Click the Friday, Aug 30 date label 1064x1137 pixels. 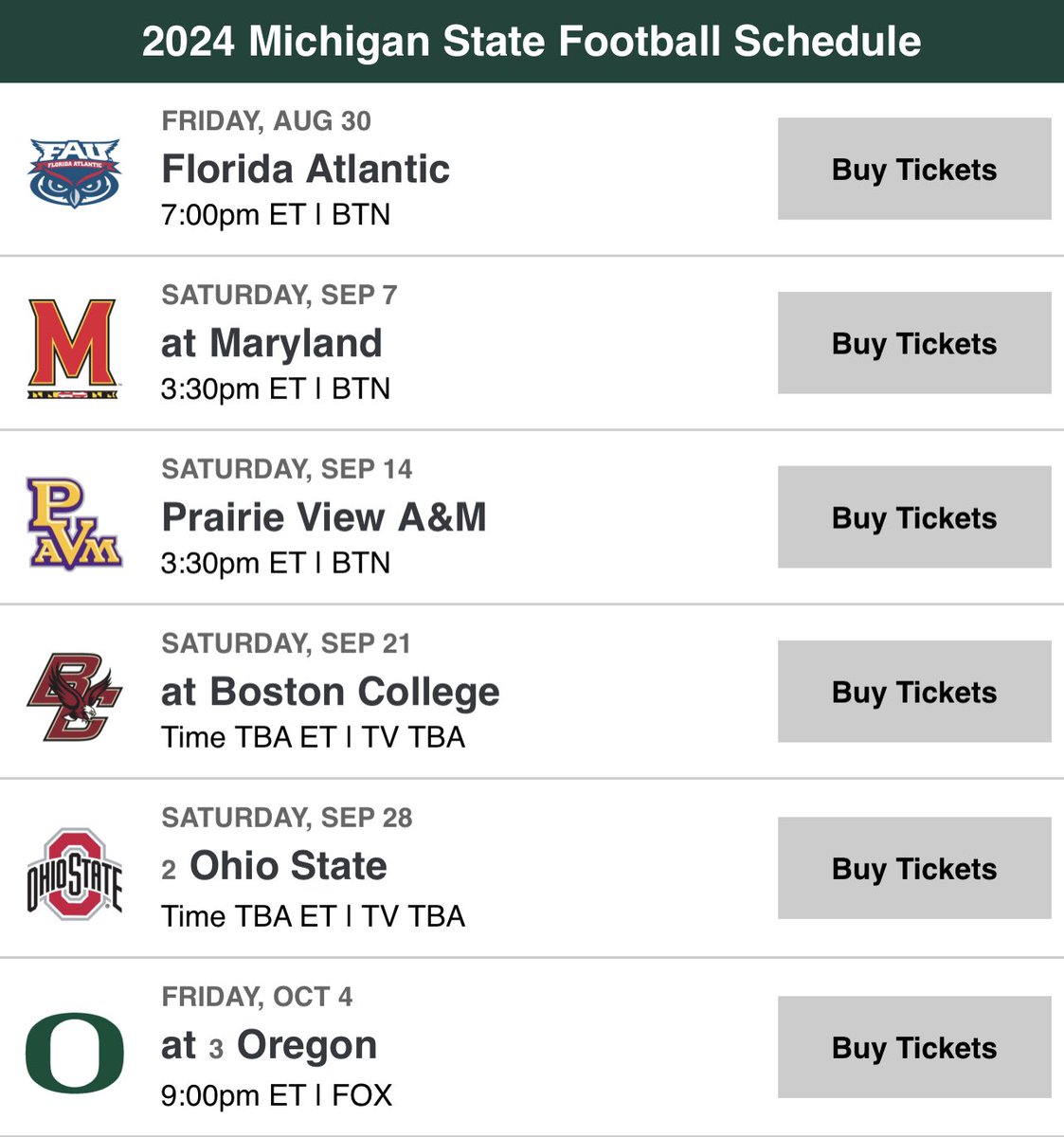[x=266, y=121]
